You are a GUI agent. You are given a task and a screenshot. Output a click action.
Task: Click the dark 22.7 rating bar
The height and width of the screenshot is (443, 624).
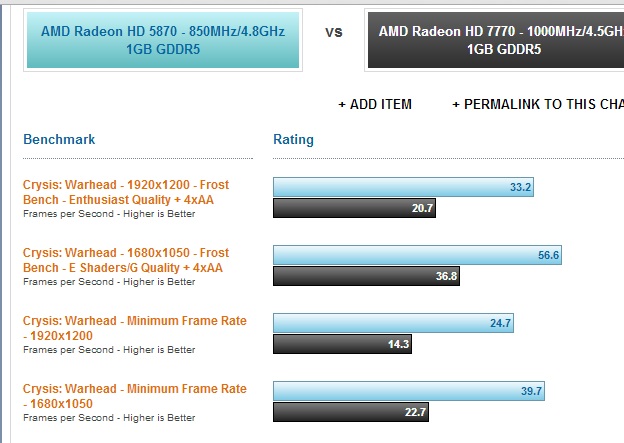tap(352, 412)
